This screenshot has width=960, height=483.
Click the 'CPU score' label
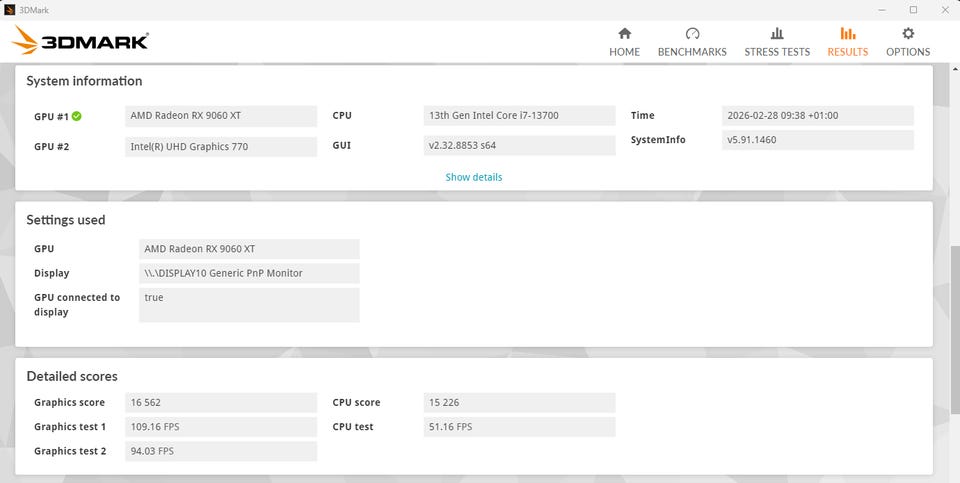pos(356,403)
